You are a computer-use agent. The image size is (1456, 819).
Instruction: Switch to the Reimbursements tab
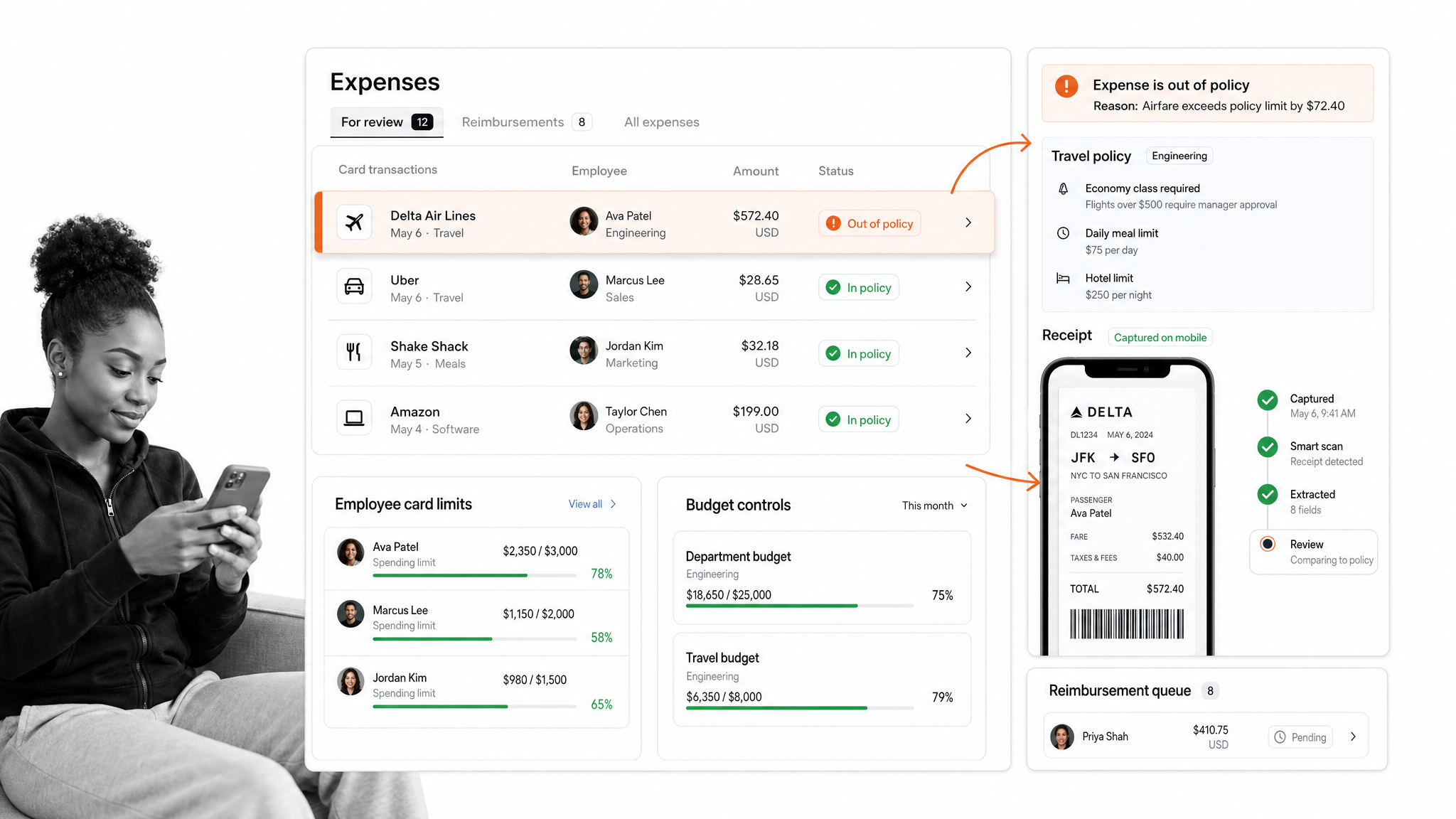coord(527,122)
